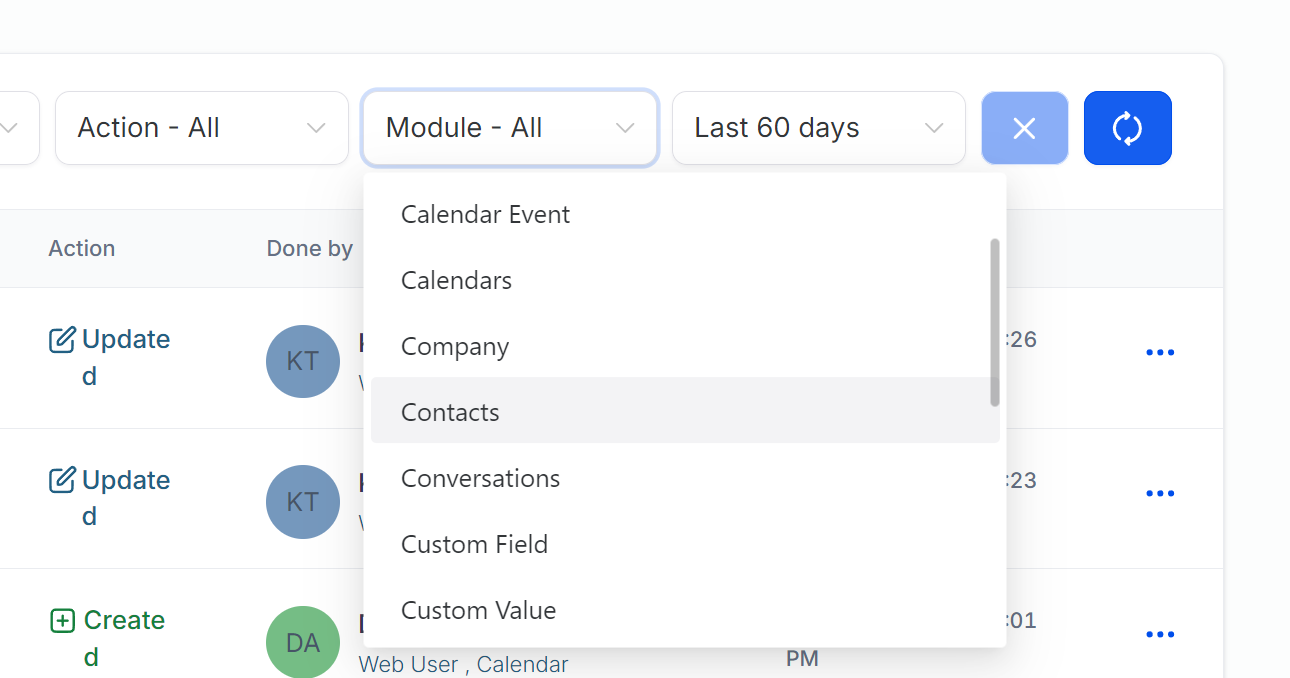Pick Custom Field module option
Image resolution: width=1290 pixels, height=678 pixels.
[685, 544]
